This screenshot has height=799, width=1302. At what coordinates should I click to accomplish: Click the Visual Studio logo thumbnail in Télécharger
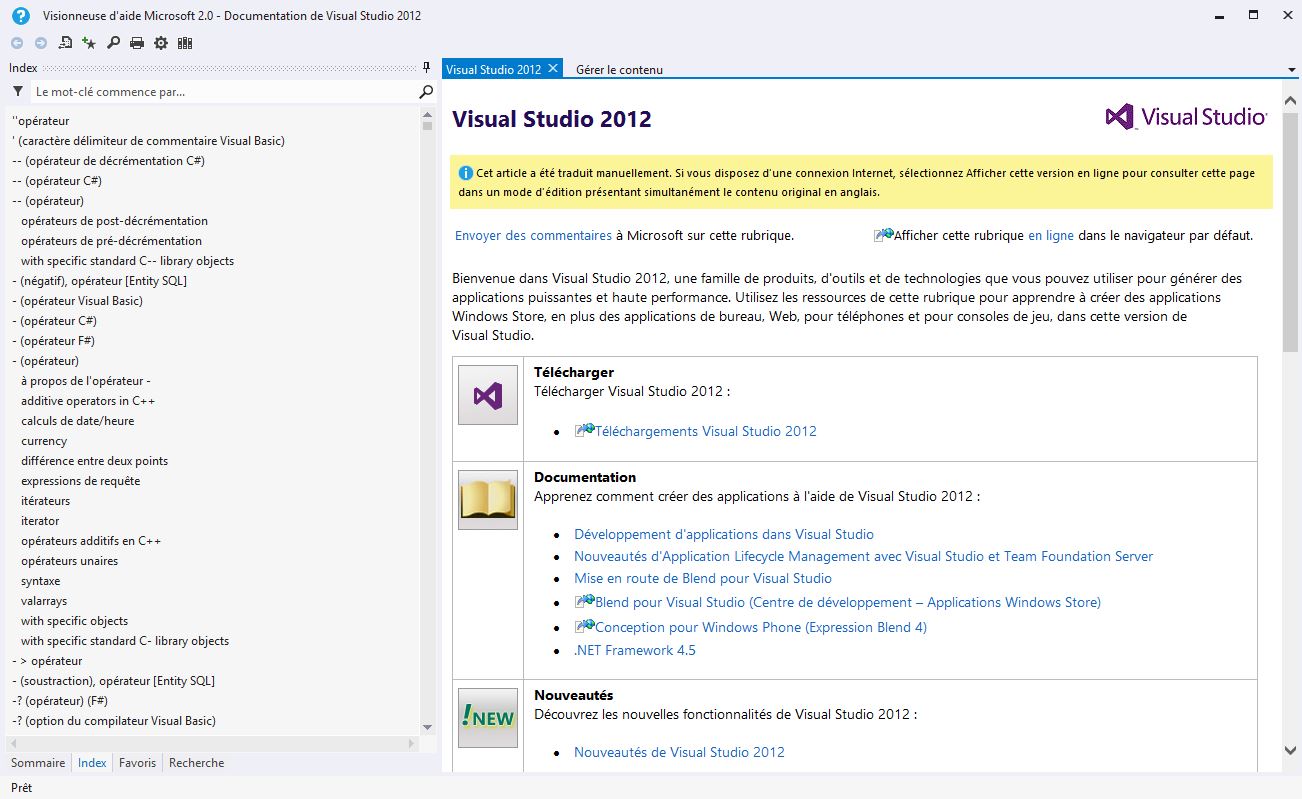point(488,395)
